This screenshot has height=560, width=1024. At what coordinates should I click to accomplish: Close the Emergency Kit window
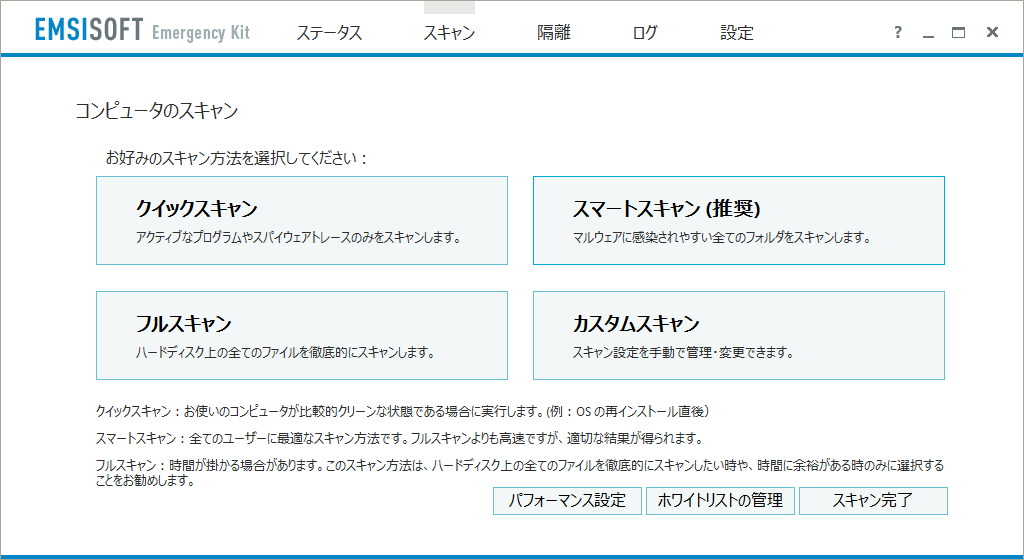click(992, 32)
